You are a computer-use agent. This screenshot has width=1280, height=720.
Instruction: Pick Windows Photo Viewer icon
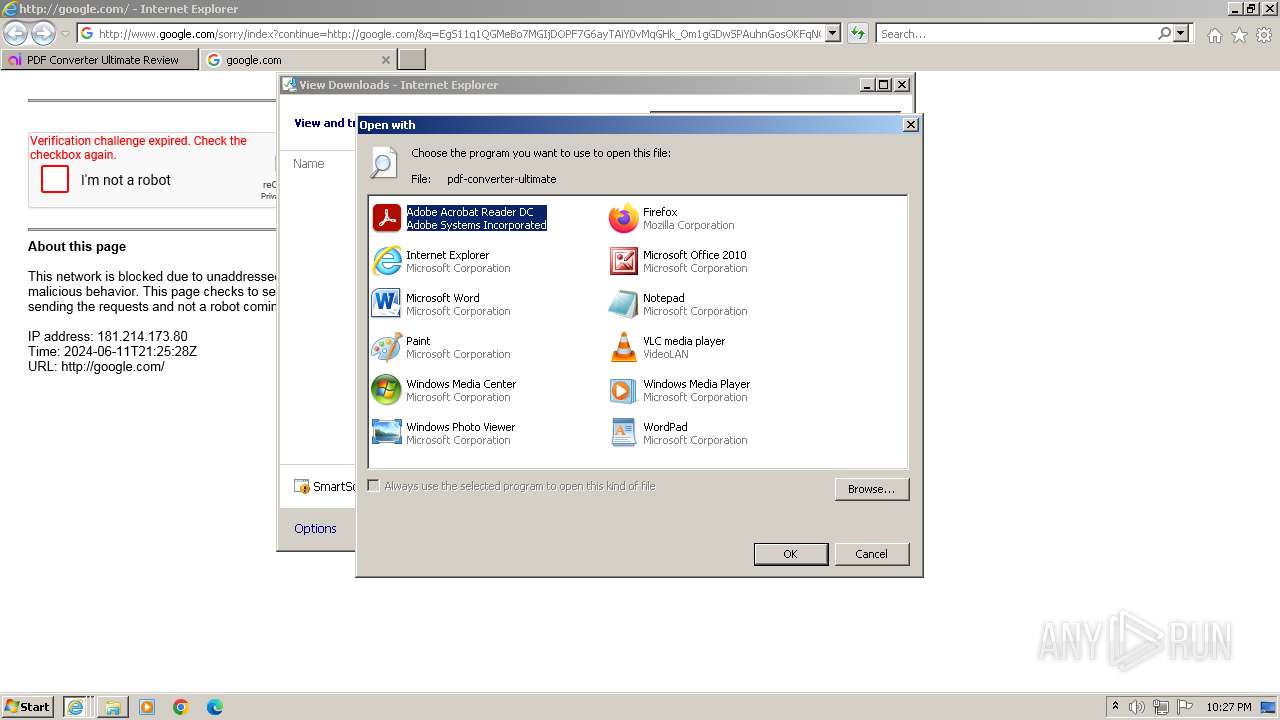click(387, 433)
